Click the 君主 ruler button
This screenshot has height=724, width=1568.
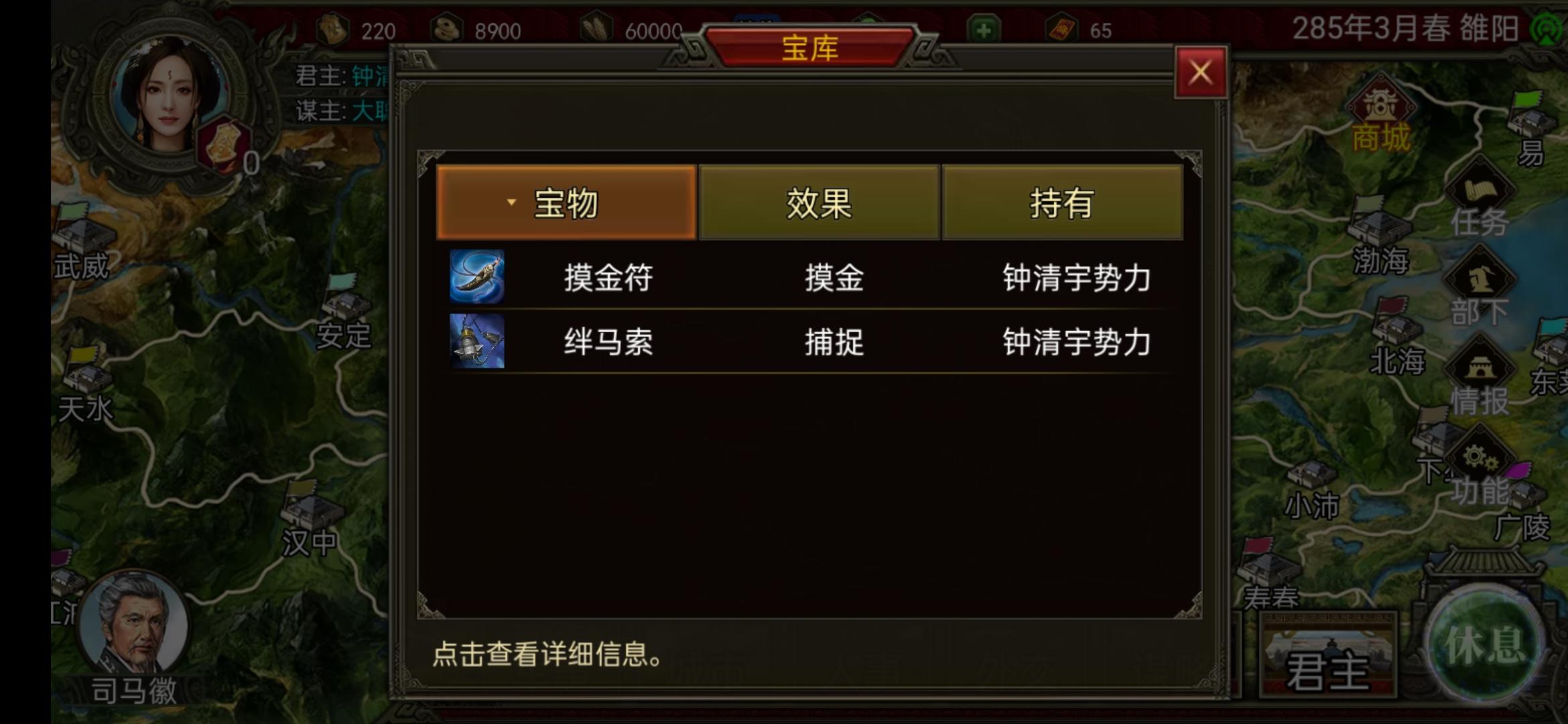pyautogui.click(x=1327, y=654)
